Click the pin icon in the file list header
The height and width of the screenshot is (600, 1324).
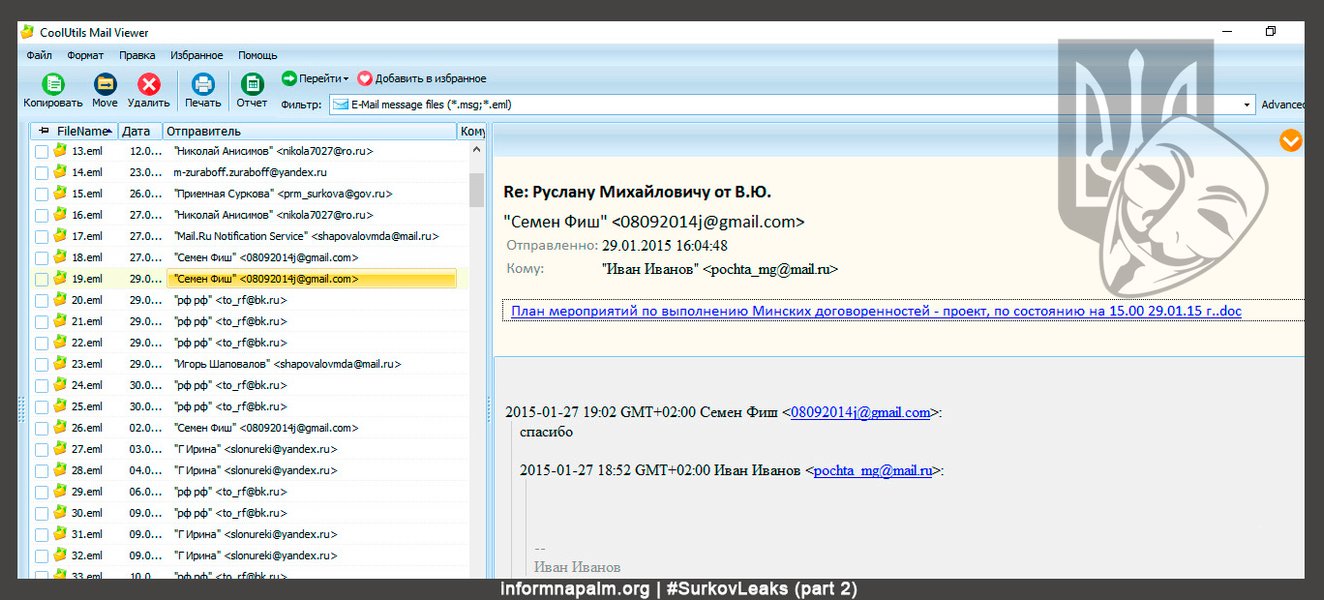click(x=44, y=131)
